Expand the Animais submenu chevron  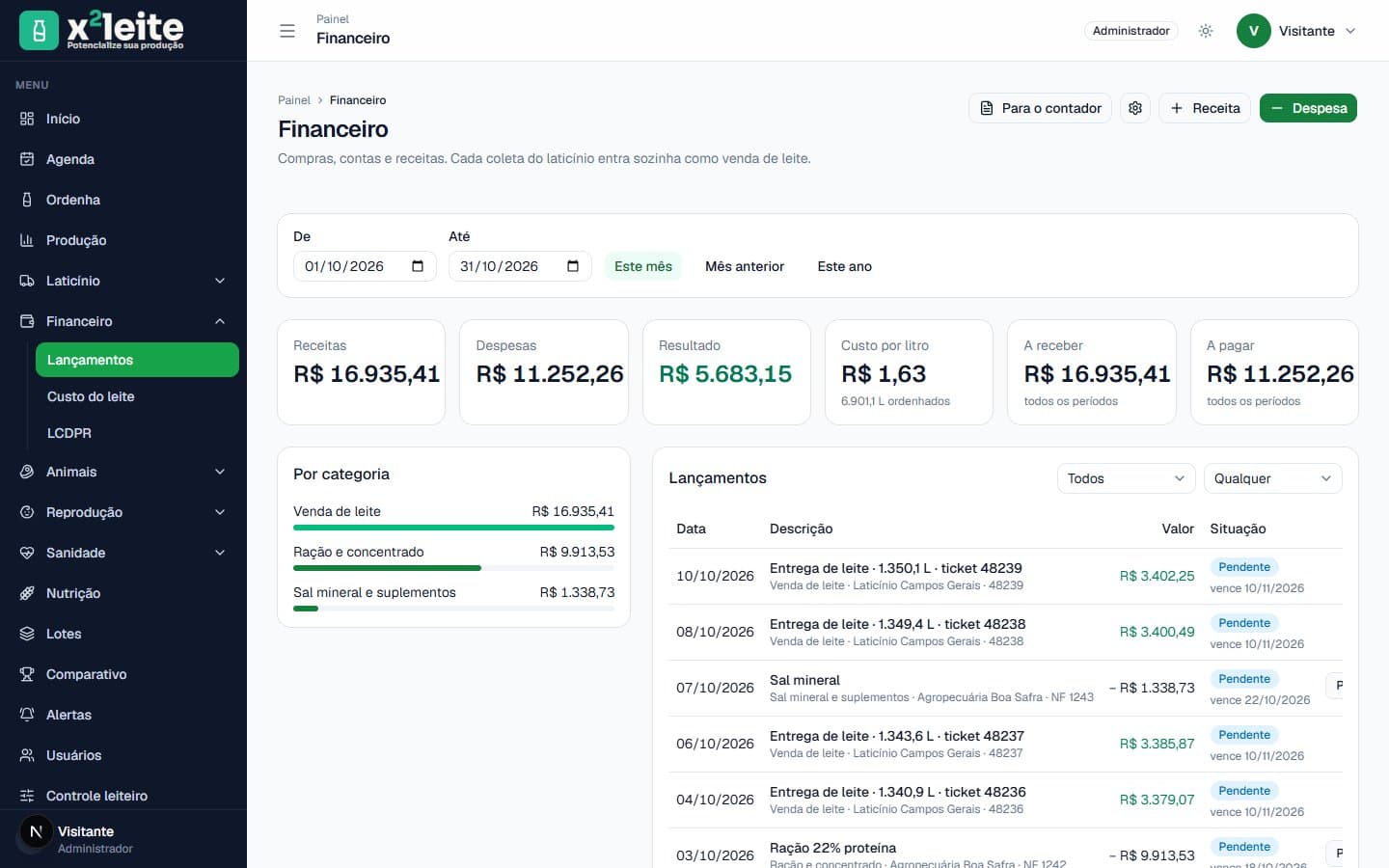(220, 472)
